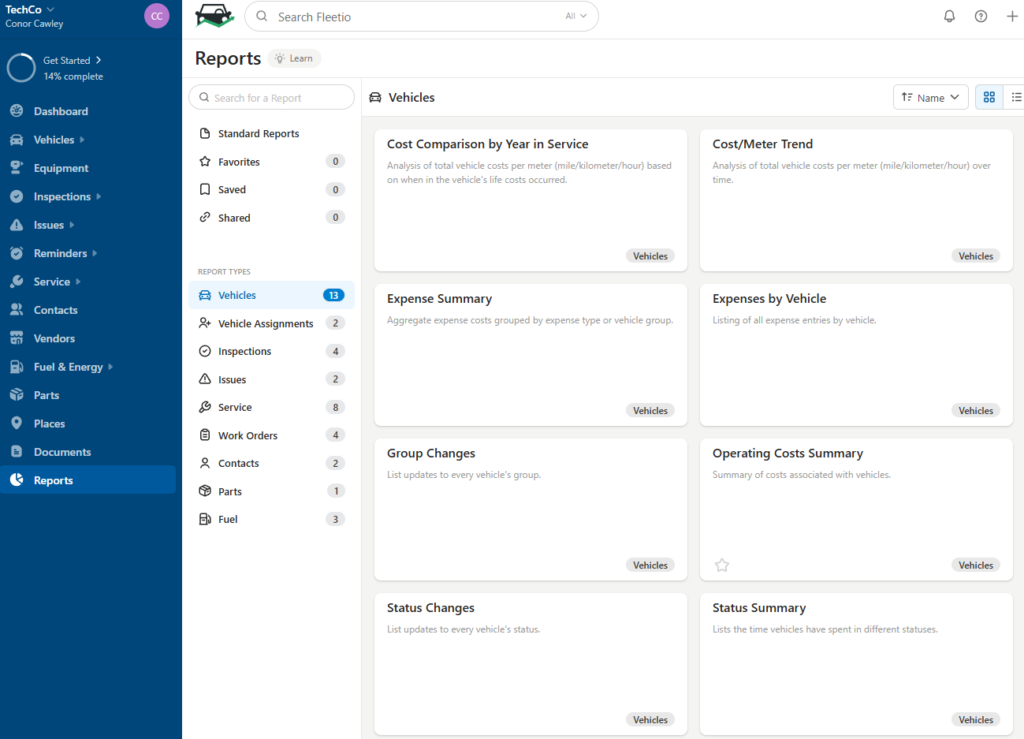Favorite the Operating Costs Summary report
This screenshot has height=739, width=1024.
point(722,565)
